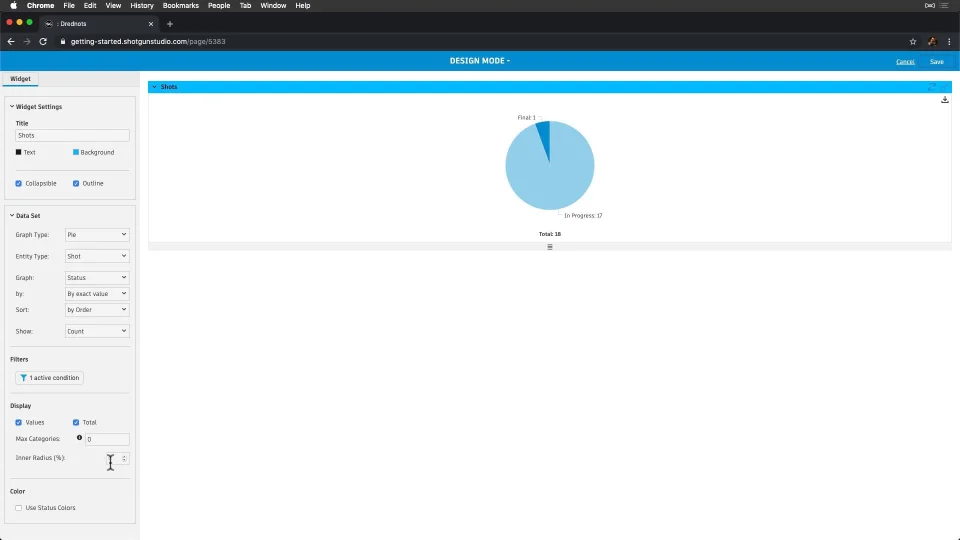The width and height of the screenshot is (960, 540).
Task: Open the Edit menu
Action: click(x=90, y=6)
